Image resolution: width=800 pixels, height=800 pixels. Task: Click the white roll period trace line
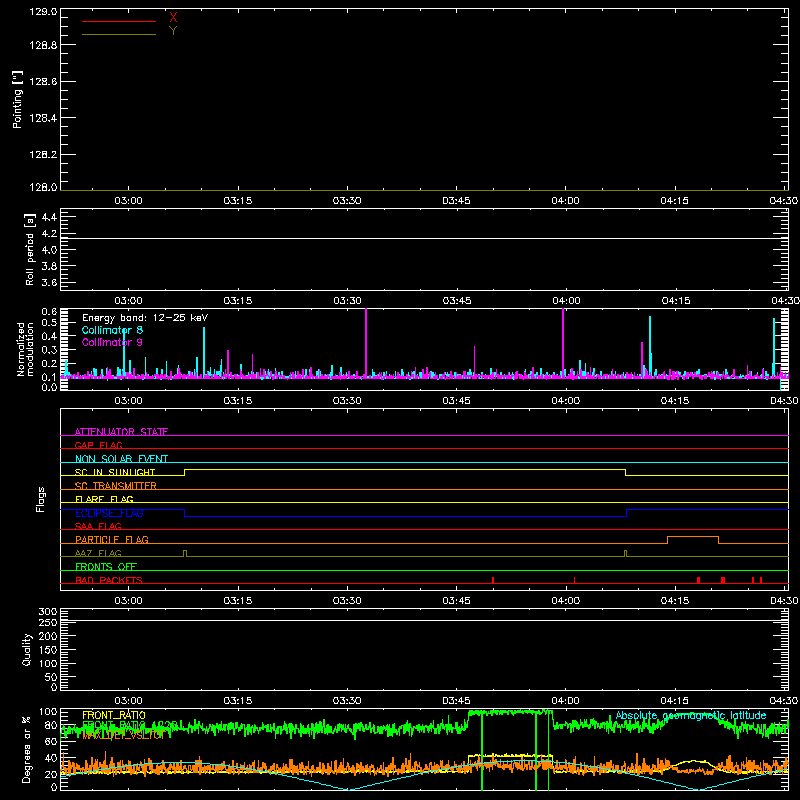[x=424, y=238]
